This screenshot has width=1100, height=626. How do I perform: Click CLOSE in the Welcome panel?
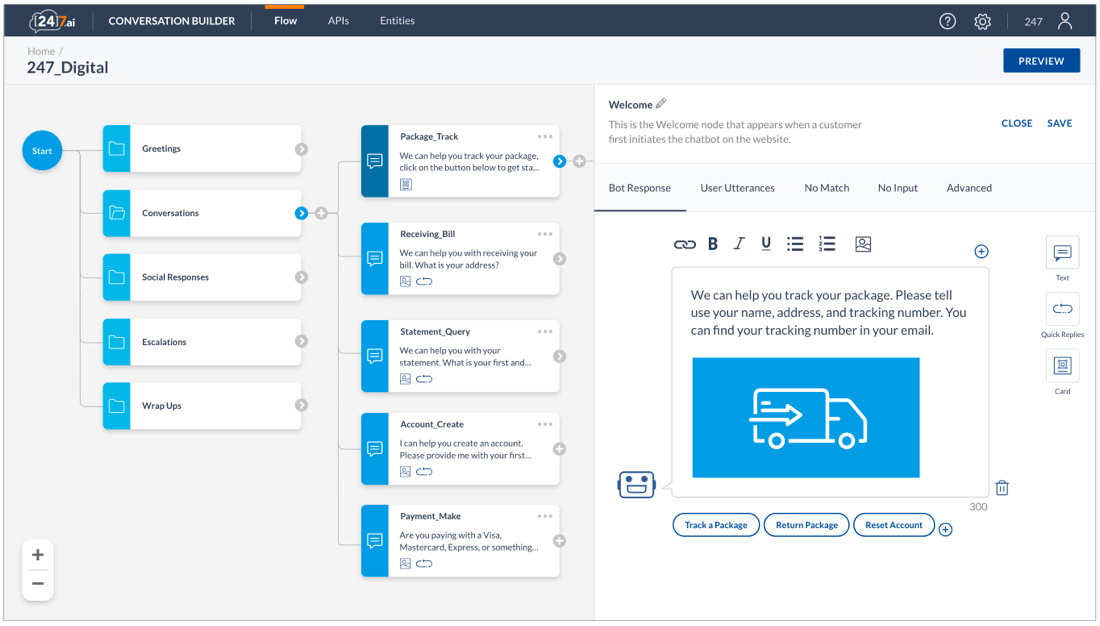1017,124
